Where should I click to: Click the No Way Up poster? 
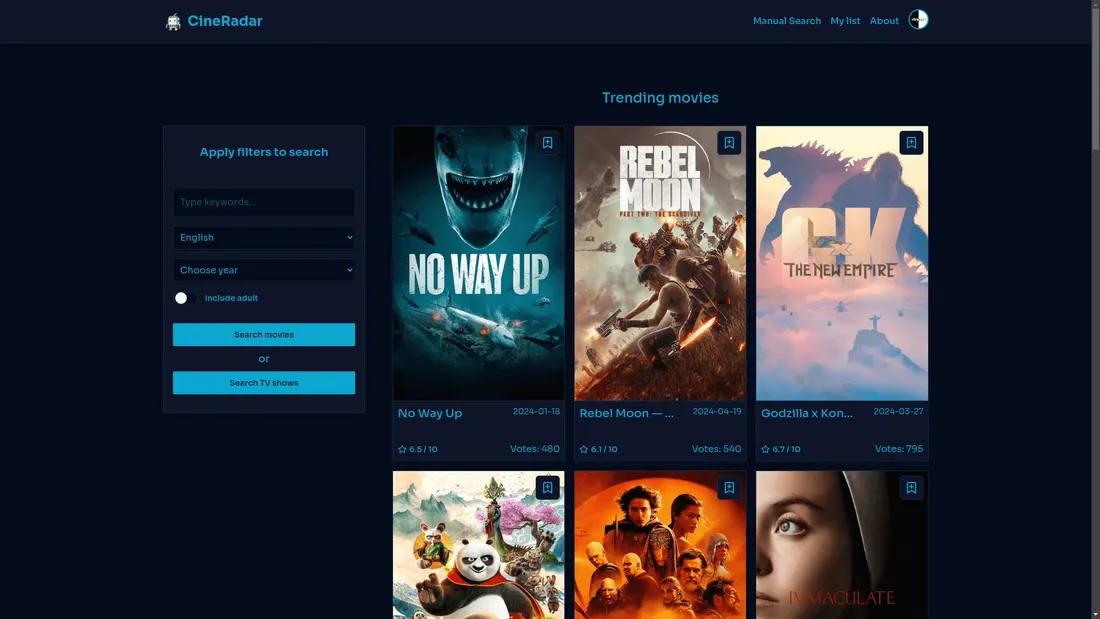478,263
